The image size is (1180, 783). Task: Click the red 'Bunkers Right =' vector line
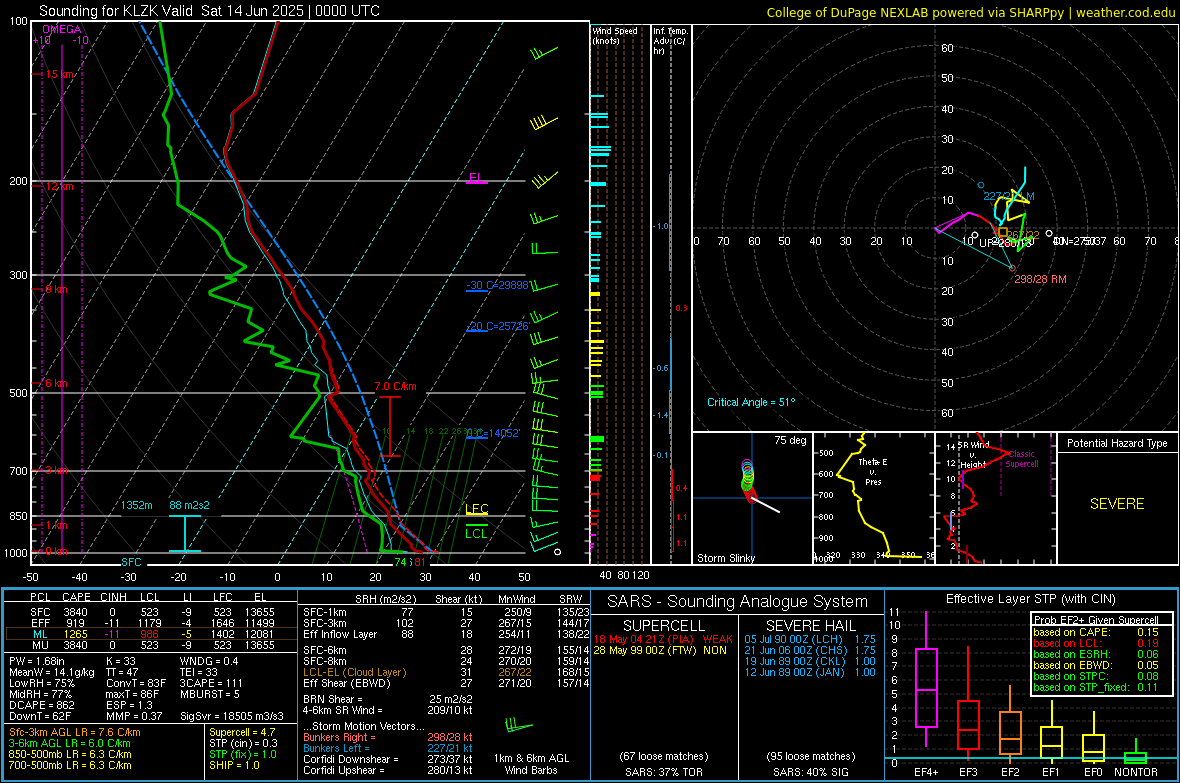click(388, 737)
